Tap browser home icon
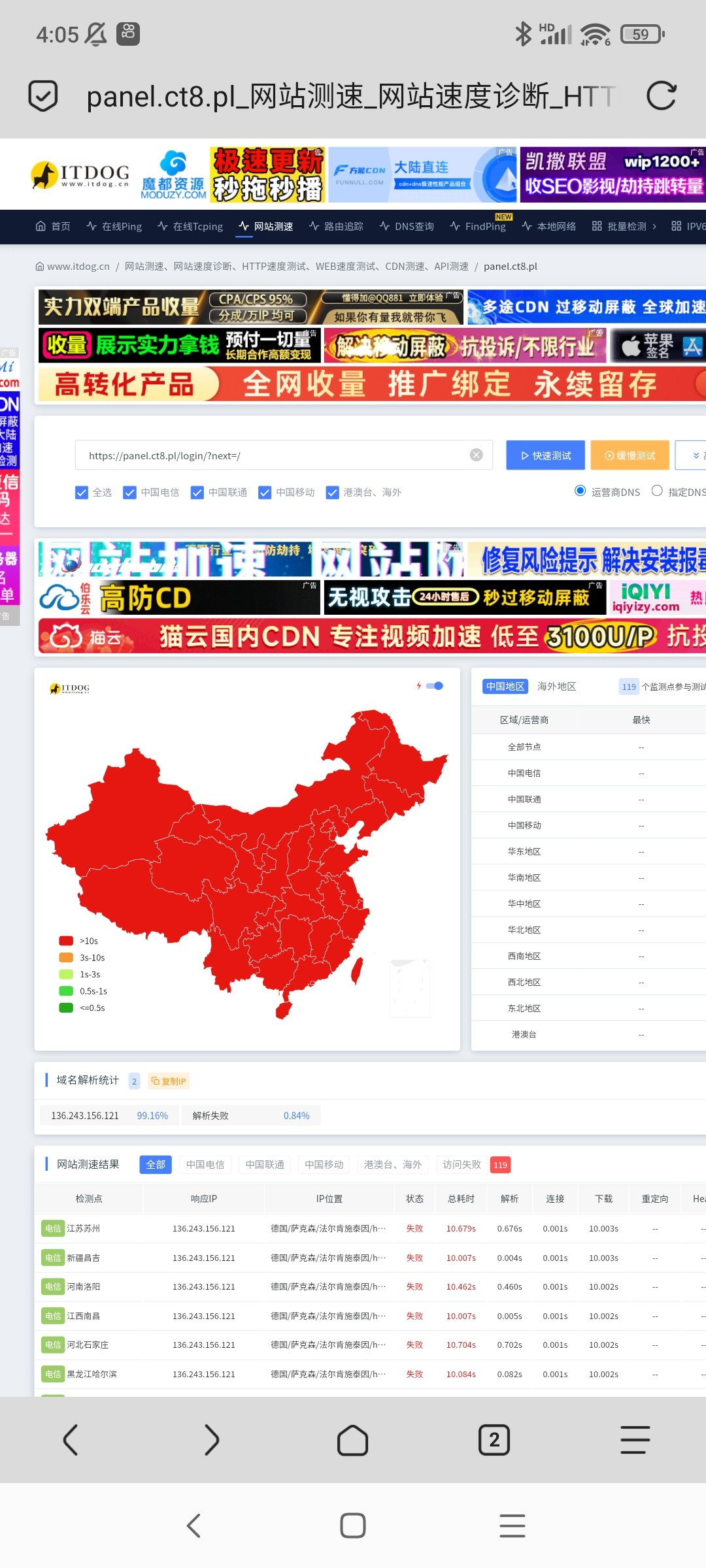The height and width of the screenshot is (1568, 706). click(x=353, y=1440)
